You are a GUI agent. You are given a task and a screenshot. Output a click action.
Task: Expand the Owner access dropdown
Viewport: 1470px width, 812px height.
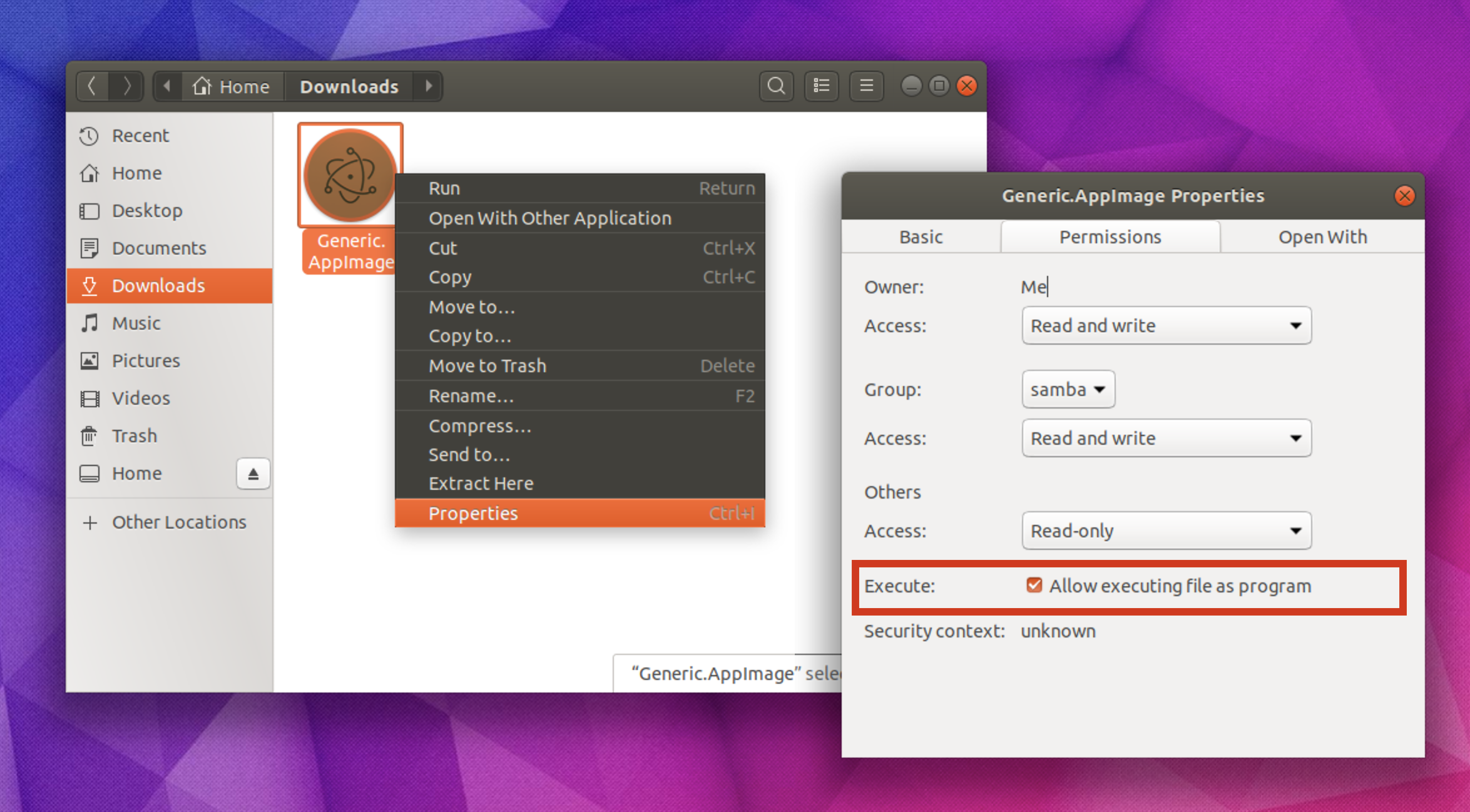pyautogui.click(x=1166, y=325)
